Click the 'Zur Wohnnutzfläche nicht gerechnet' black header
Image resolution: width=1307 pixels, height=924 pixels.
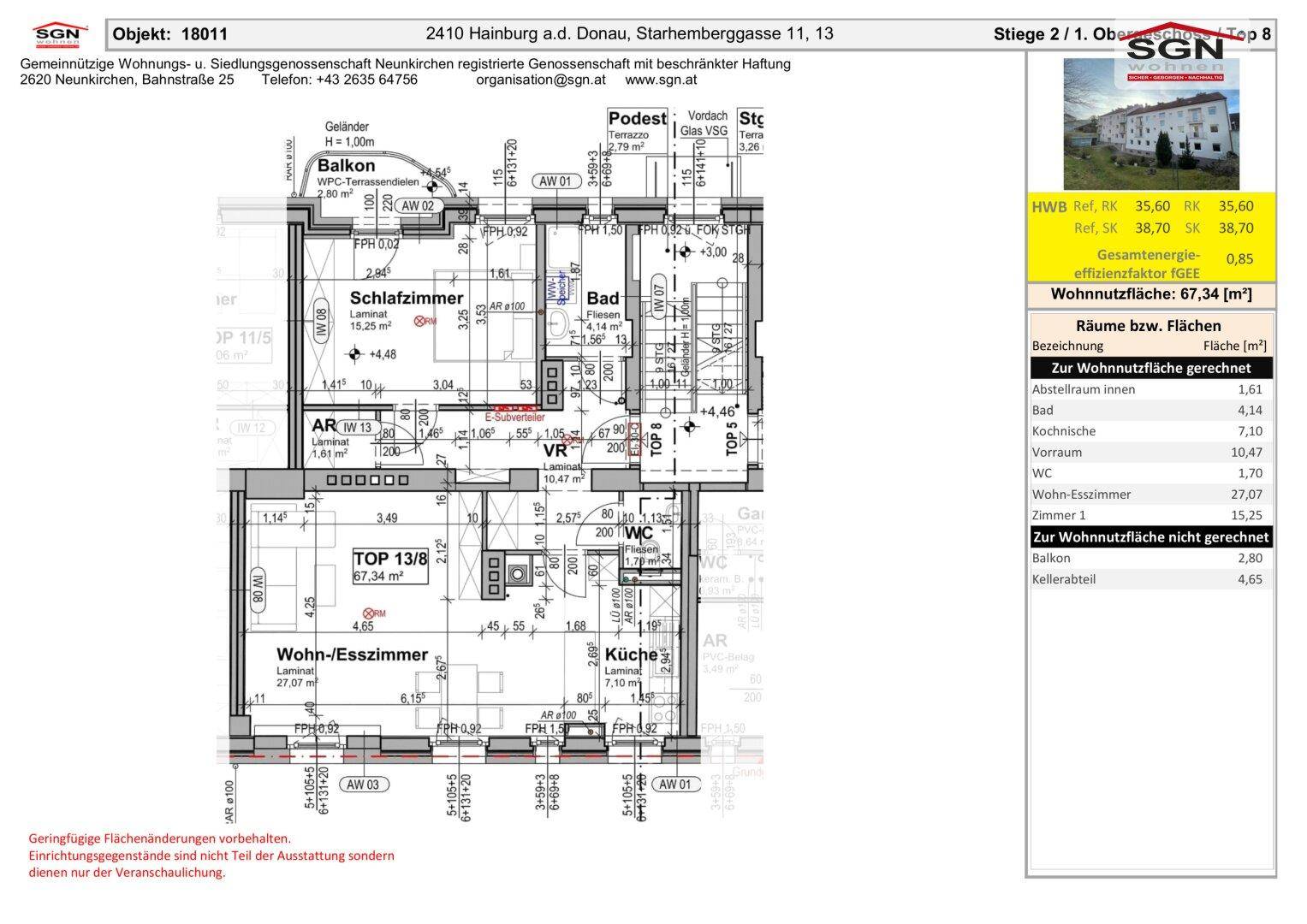[1151, 536]
